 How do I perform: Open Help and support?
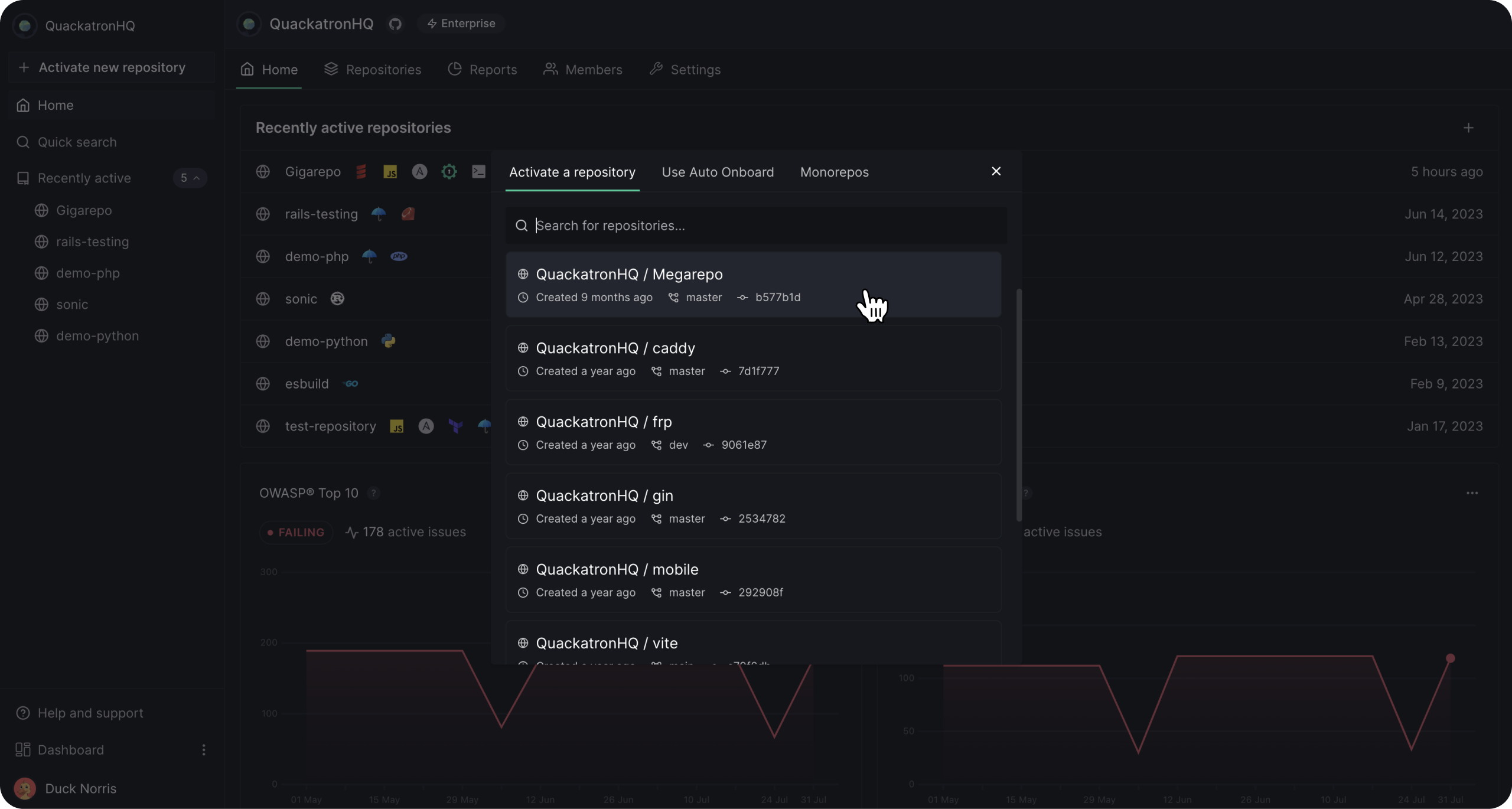point(90,713)
